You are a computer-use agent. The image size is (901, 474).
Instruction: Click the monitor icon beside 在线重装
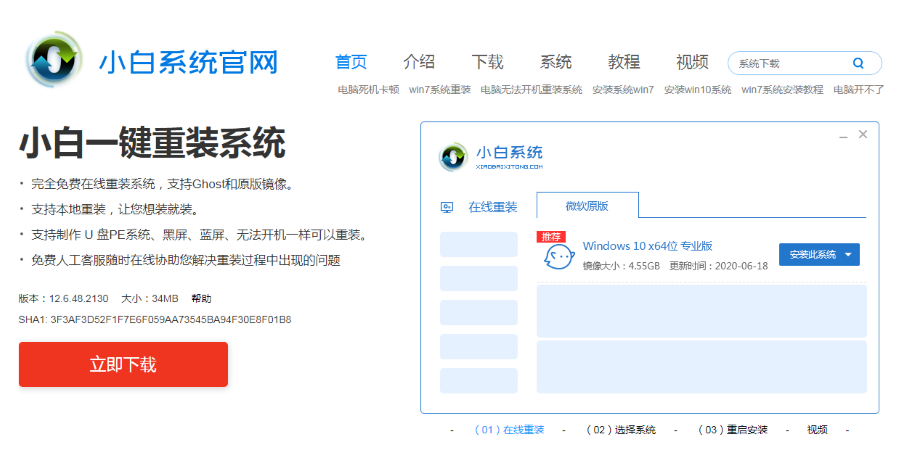pos(446,207)
